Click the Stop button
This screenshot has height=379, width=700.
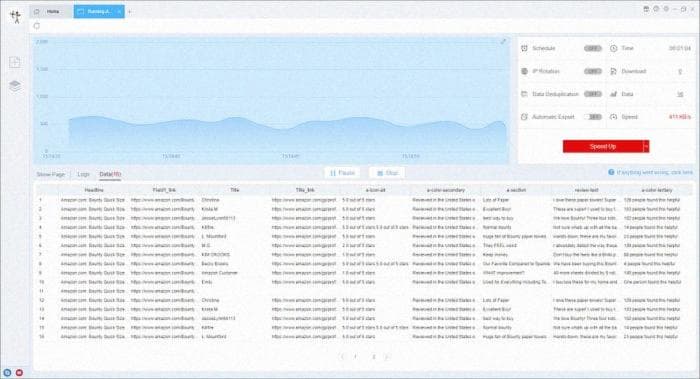click(x=387, y=173)
